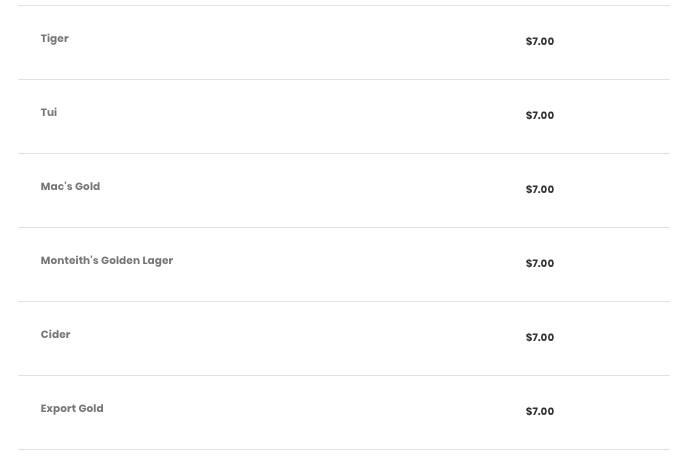The image size is (692, 460).
Task: Click the Tiger beer item name
Action: [x=54, y=39]
